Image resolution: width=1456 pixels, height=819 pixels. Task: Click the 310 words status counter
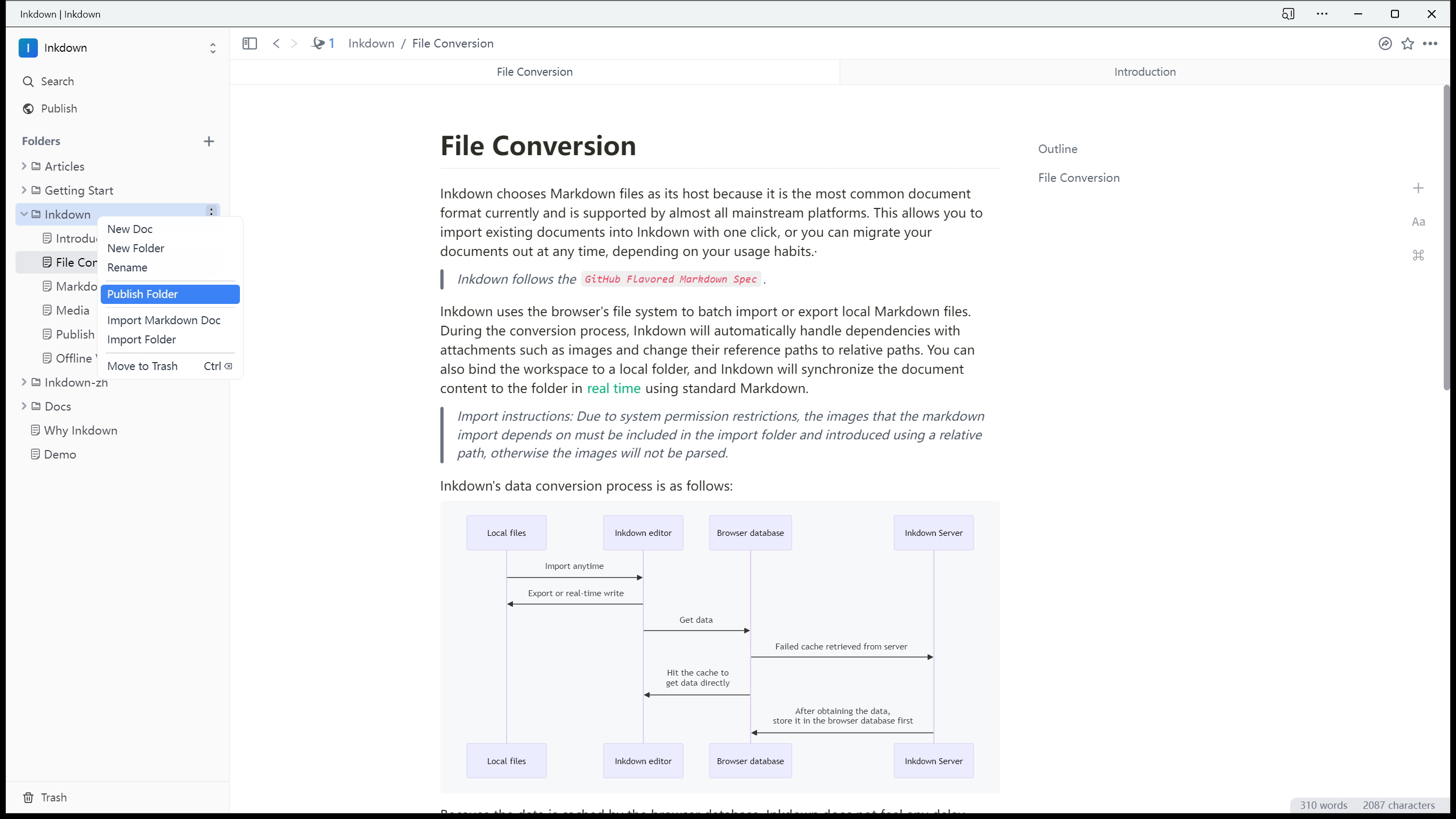click(1323, 806)
